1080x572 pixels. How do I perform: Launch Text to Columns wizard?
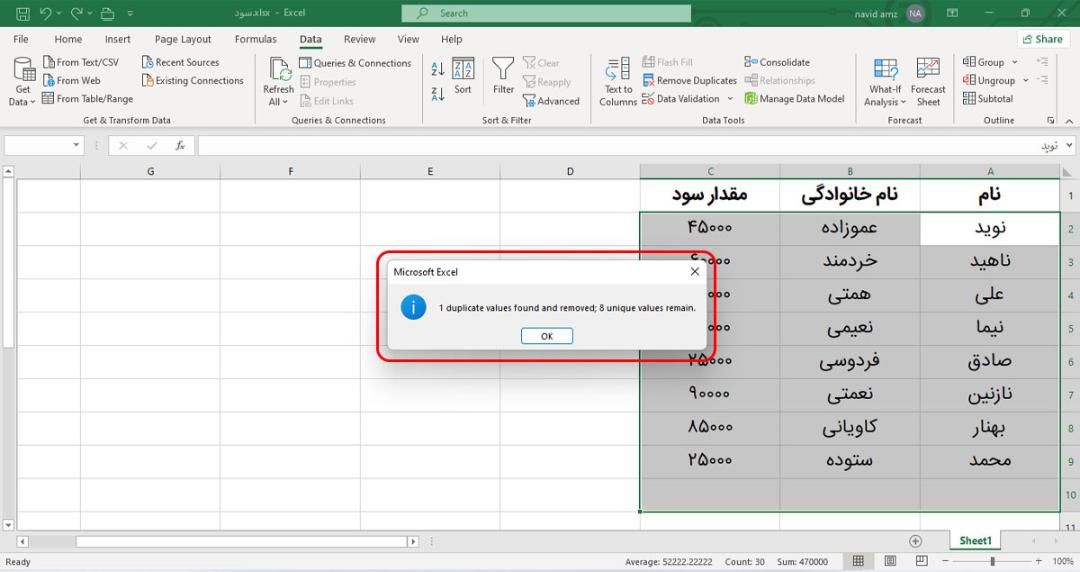coord(618,82)
